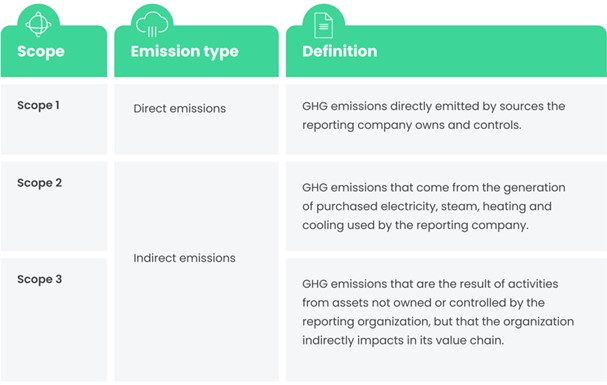The width and height of the screenshot is (607, 385).
Task: Click the phrase 'reporting company owns and controls'
Action: pyautogui.click(x=412, y=125)
